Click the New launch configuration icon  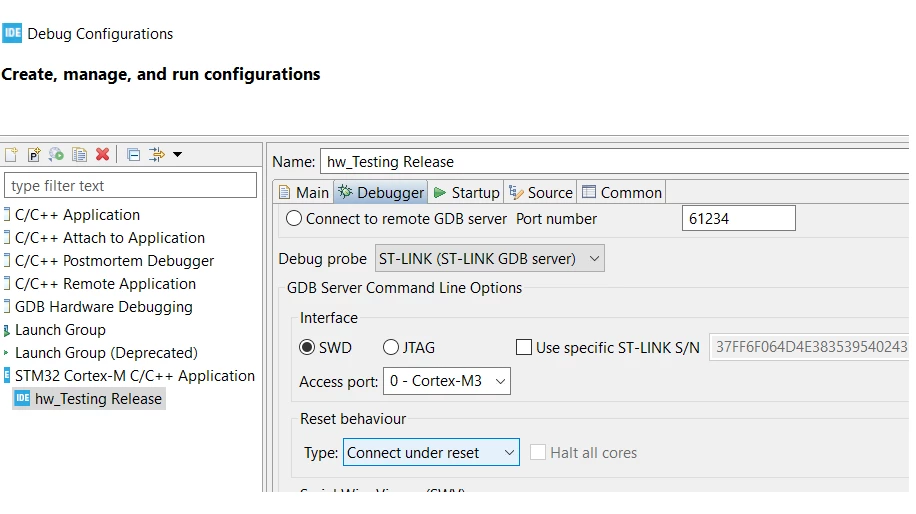coord(11,155)
